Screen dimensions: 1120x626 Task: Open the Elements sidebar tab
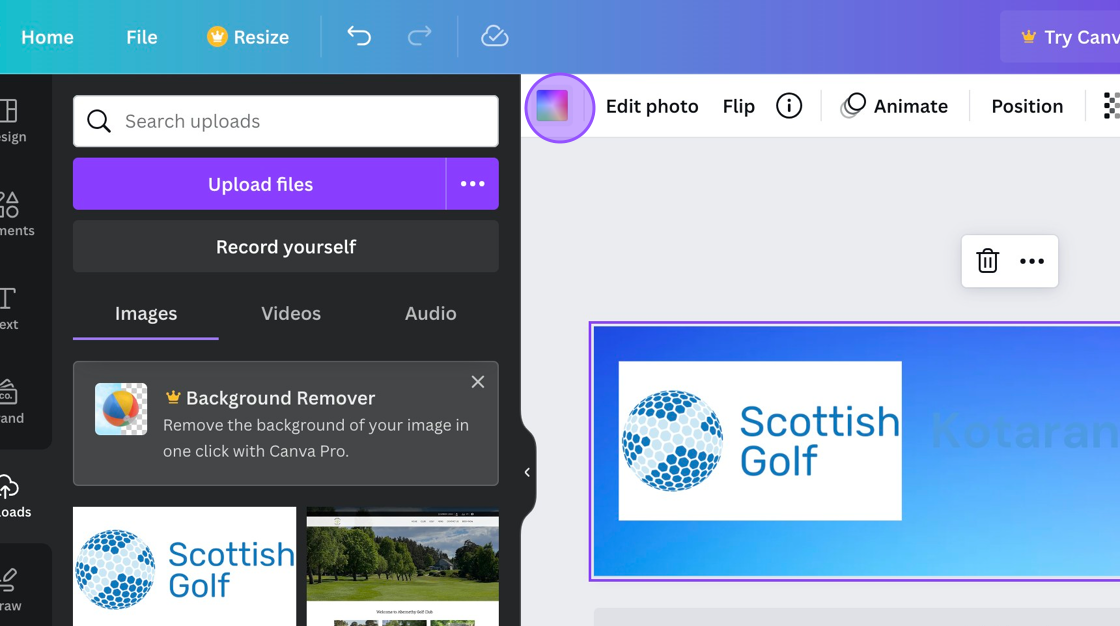point(16,214)
